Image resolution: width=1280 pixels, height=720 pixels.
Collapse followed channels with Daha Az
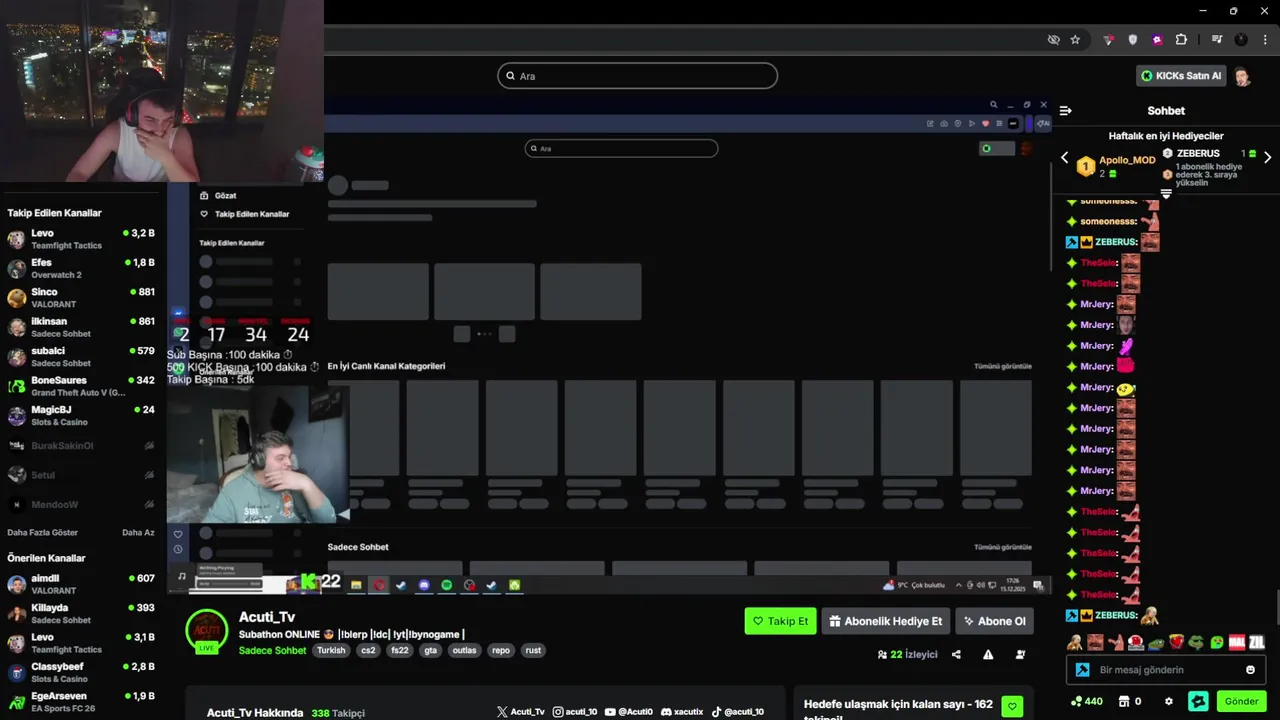coord(138,533)
